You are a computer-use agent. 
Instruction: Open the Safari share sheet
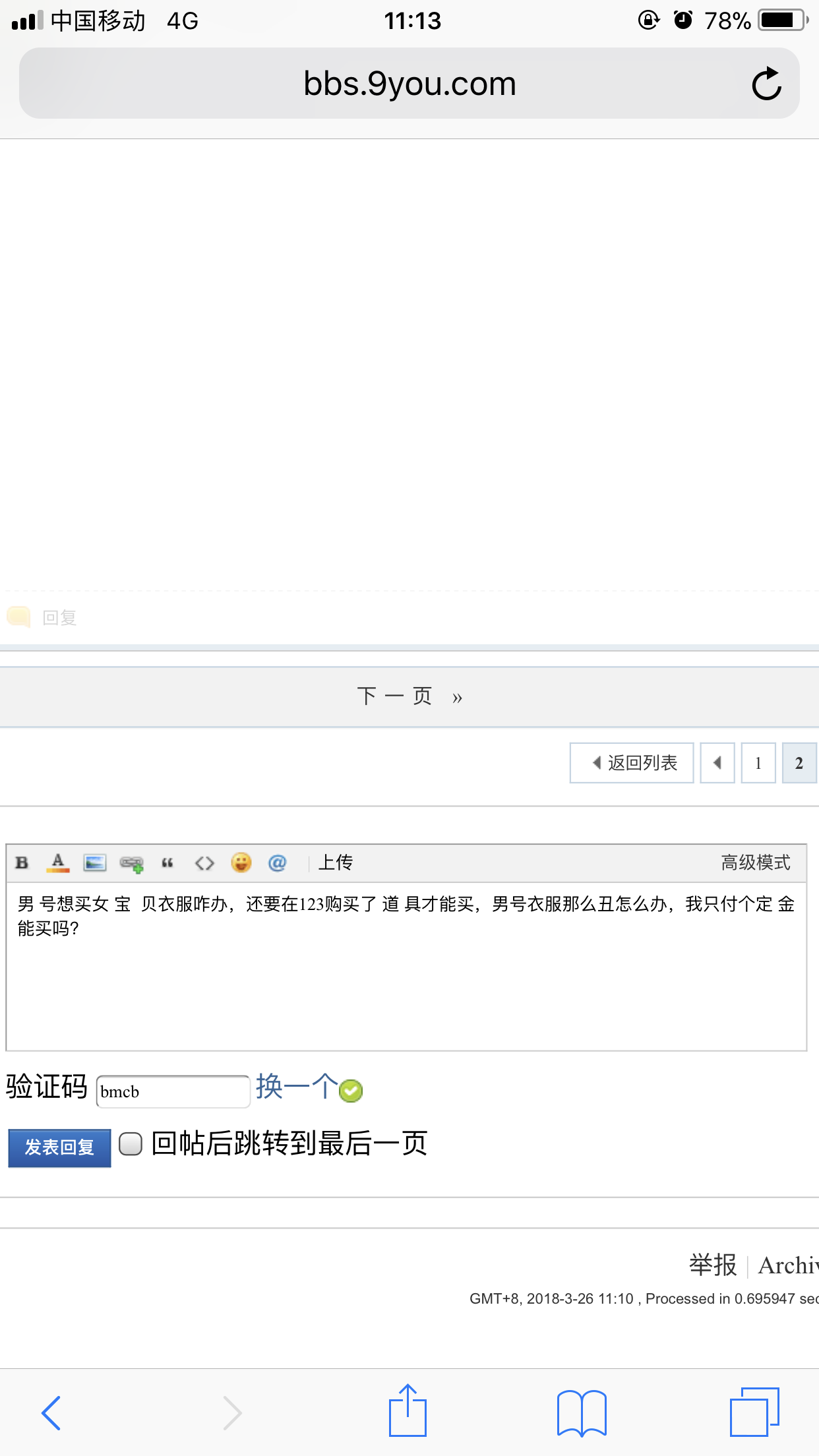pos(408,1410)
